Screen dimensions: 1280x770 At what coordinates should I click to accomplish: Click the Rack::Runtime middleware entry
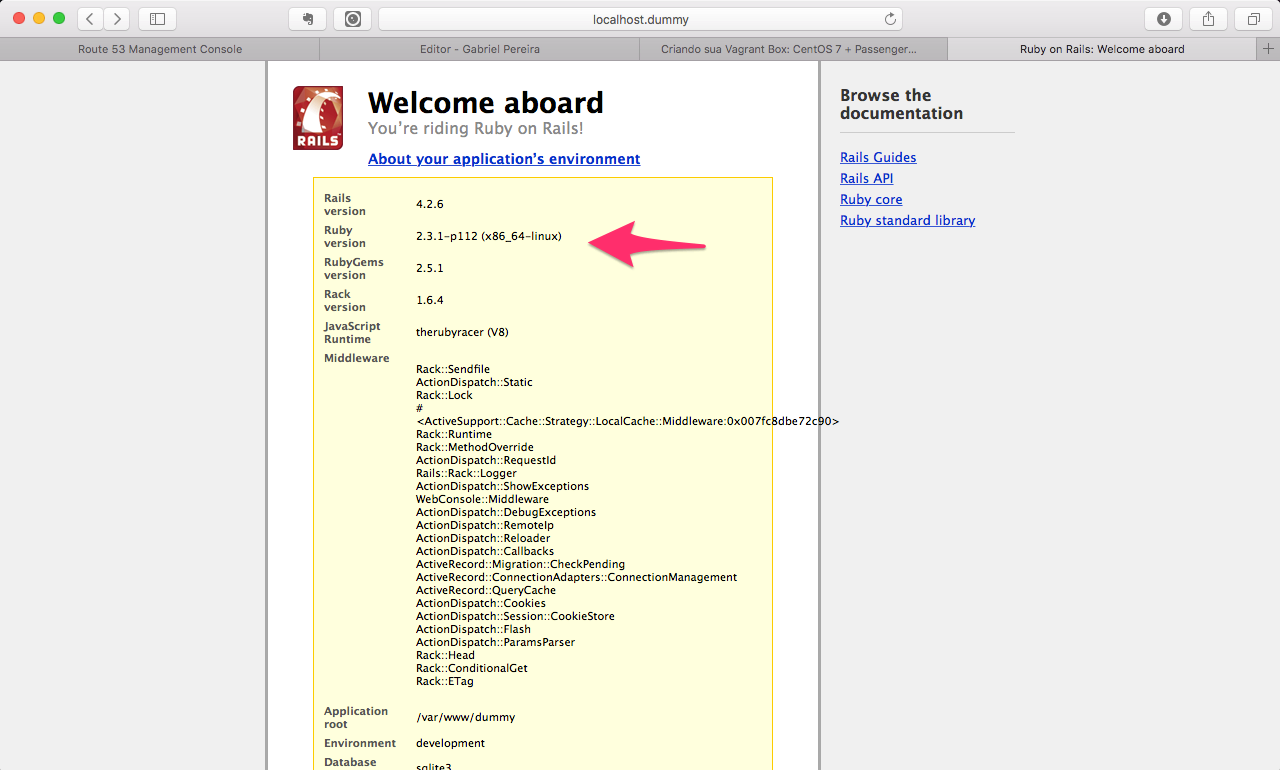454,434
